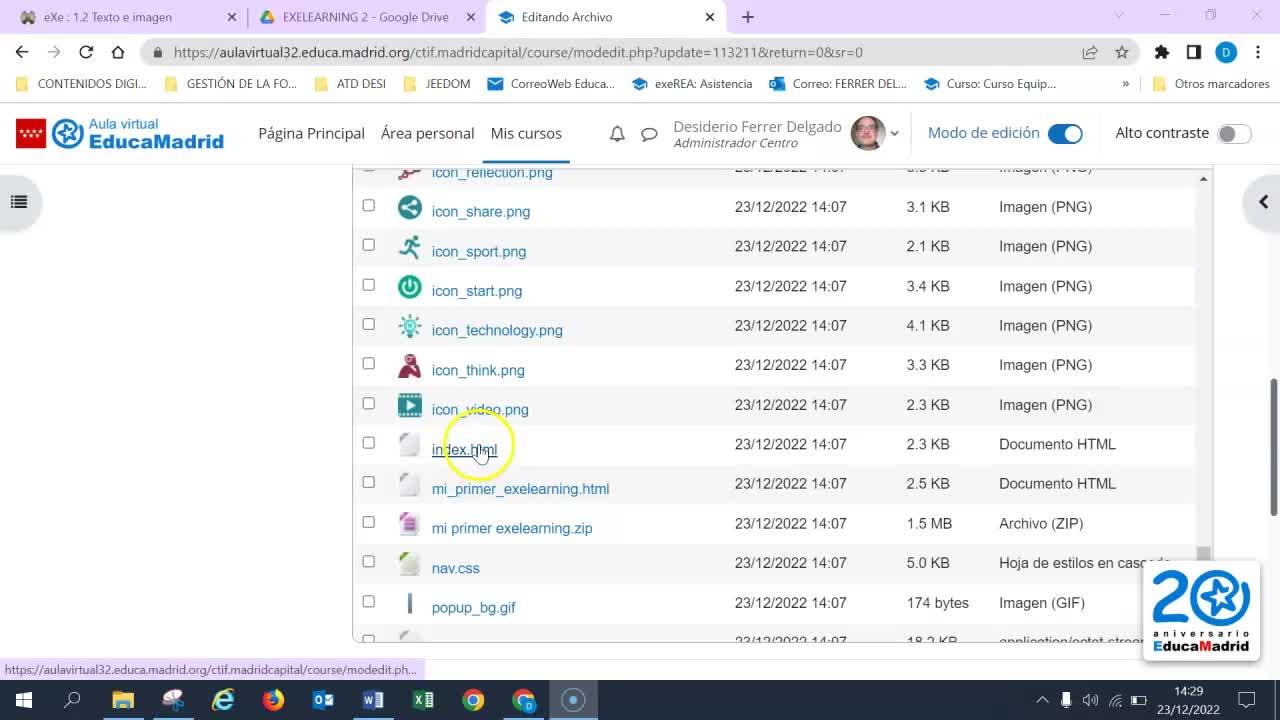Open the course index drawer icon
Image resolution: width=1280 pixels, height=720 pixels.
click(x=19, y=202)
